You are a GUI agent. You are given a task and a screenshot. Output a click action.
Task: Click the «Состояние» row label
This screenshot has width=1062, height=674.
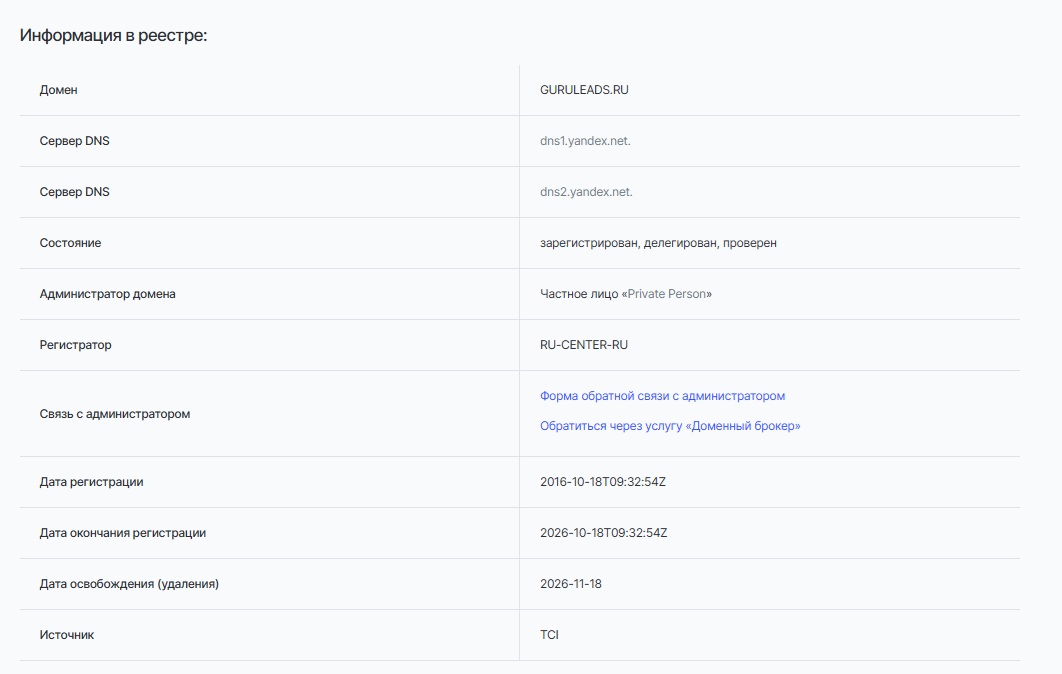tap(70, 243)
